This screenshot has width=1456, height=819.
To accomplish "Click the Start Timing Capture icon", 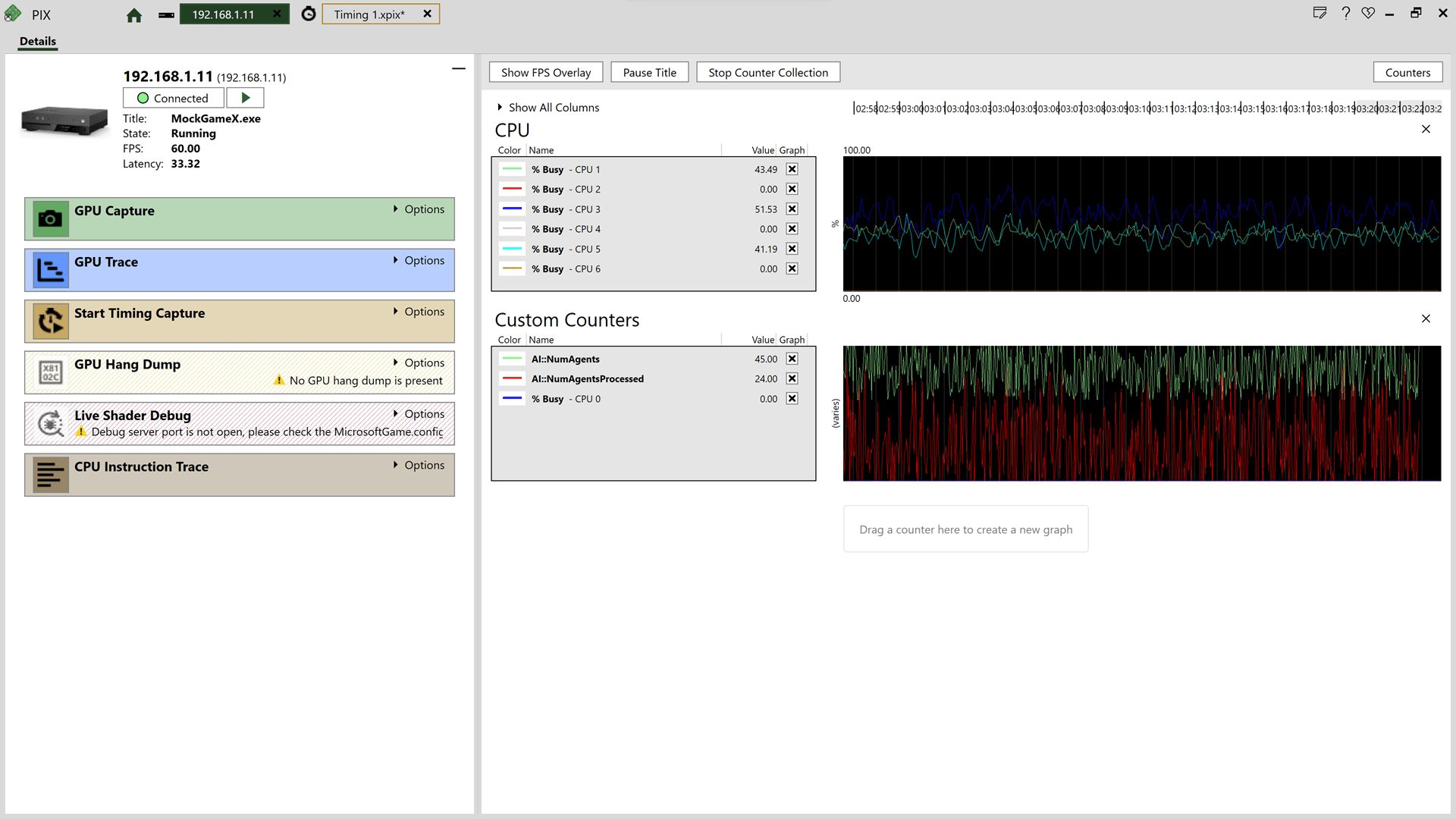I will 51,322.
